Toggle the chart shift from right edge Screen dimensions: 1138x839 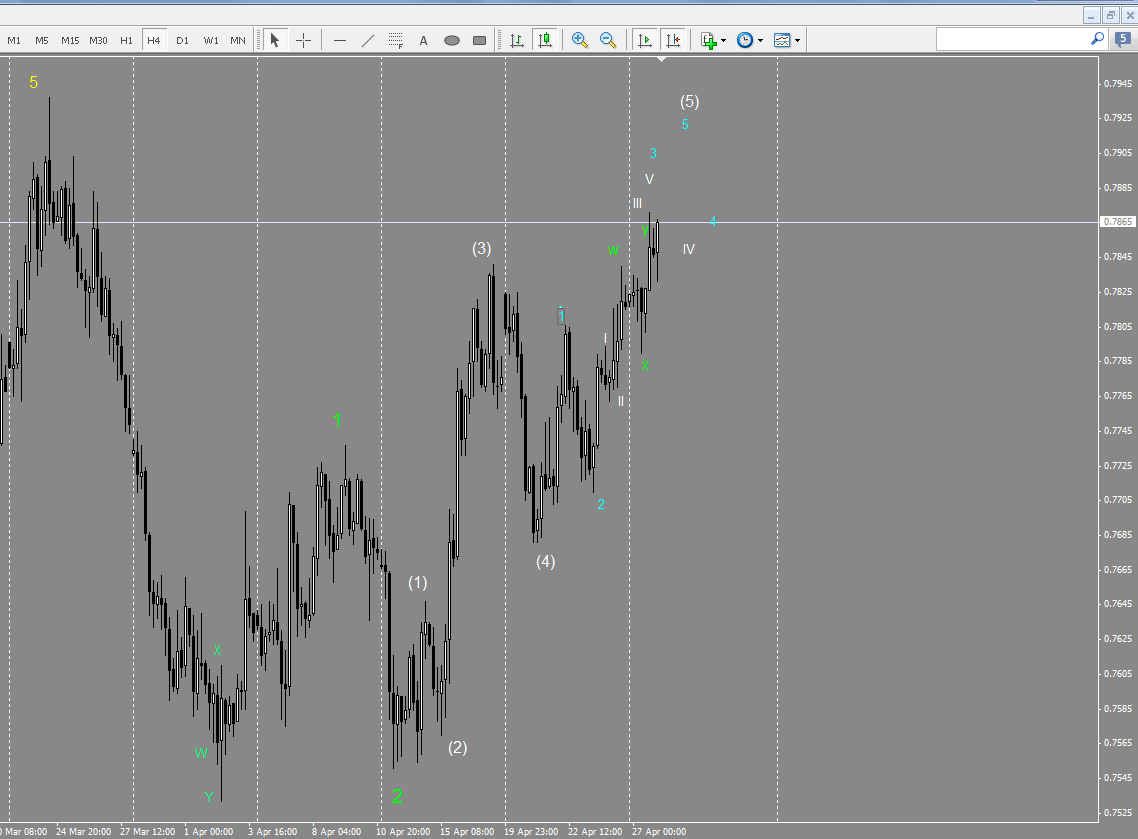point(673,40)
